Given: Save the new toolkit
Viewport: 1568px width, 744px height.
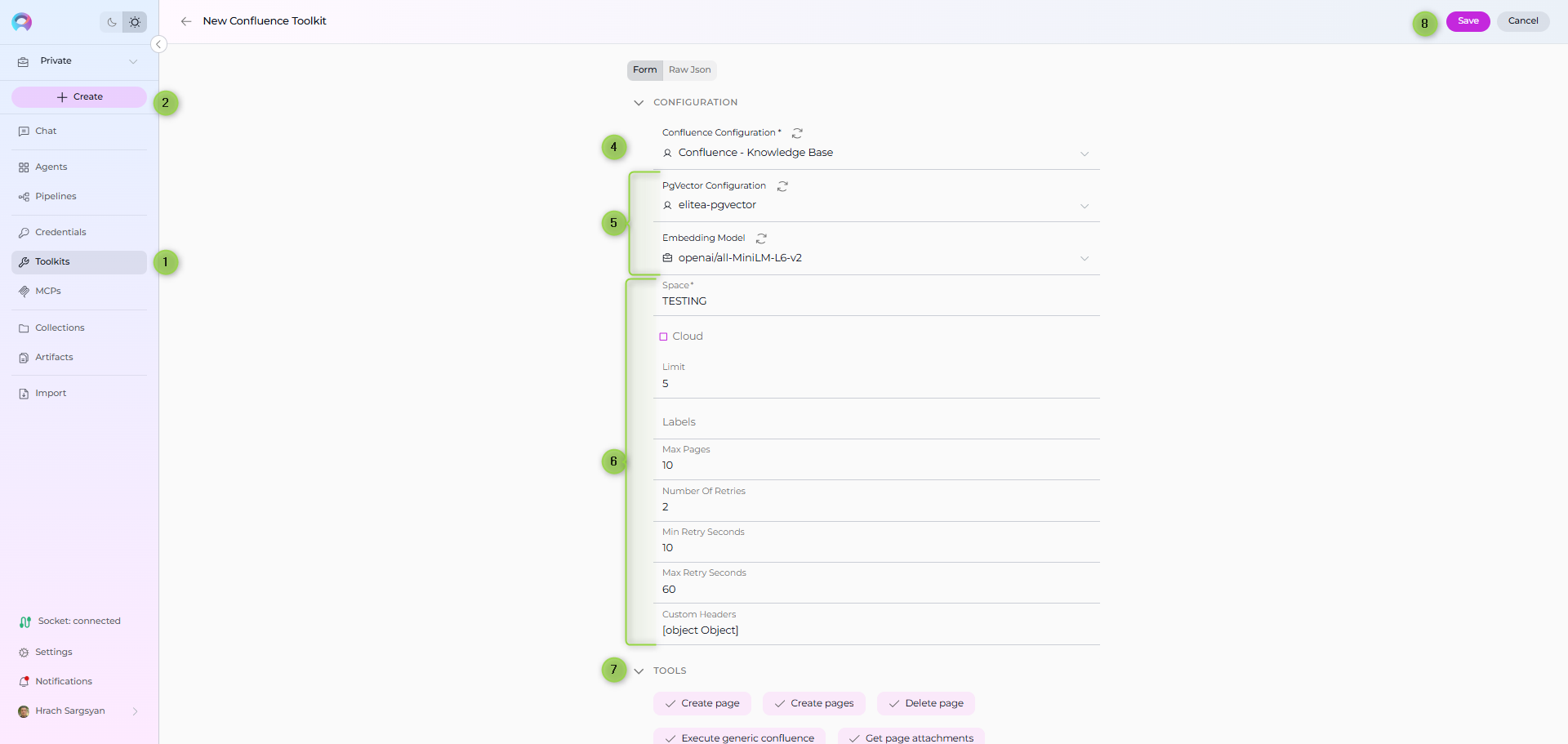Looking at the screenshot, I should click(1468, 21).
